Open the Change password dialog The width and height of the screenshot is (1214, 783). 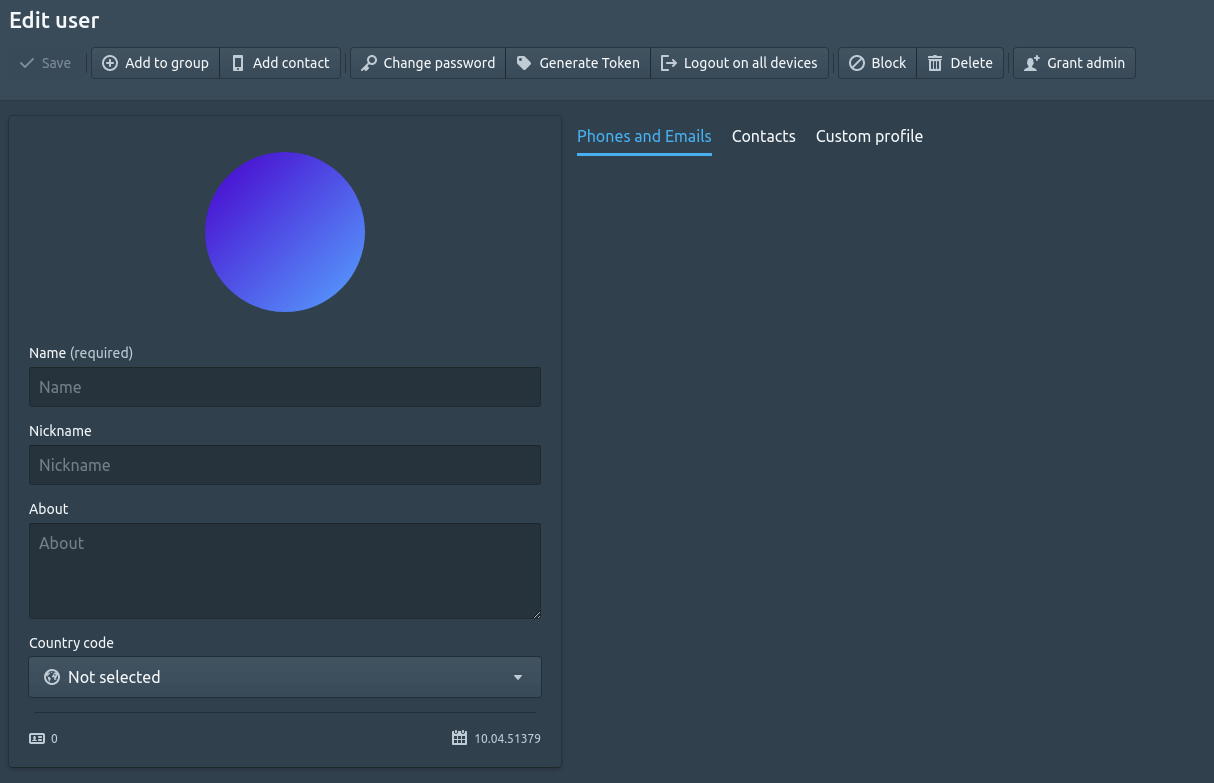click(x=428, y=63)
